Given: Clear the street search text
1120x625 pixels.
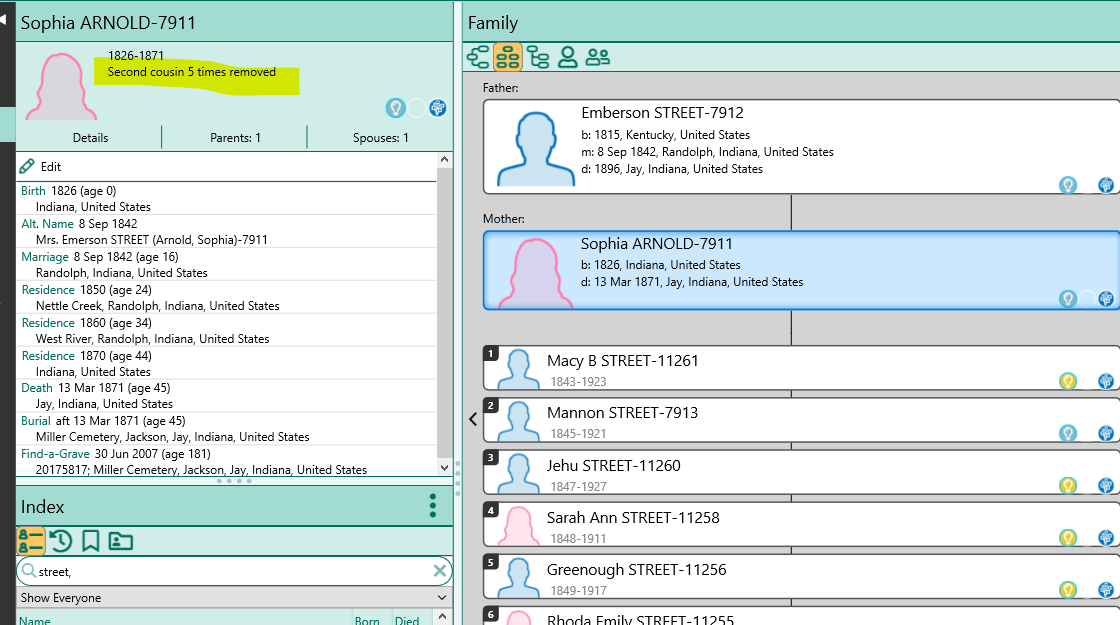Looking at the screenshot, I should (439, 571).
